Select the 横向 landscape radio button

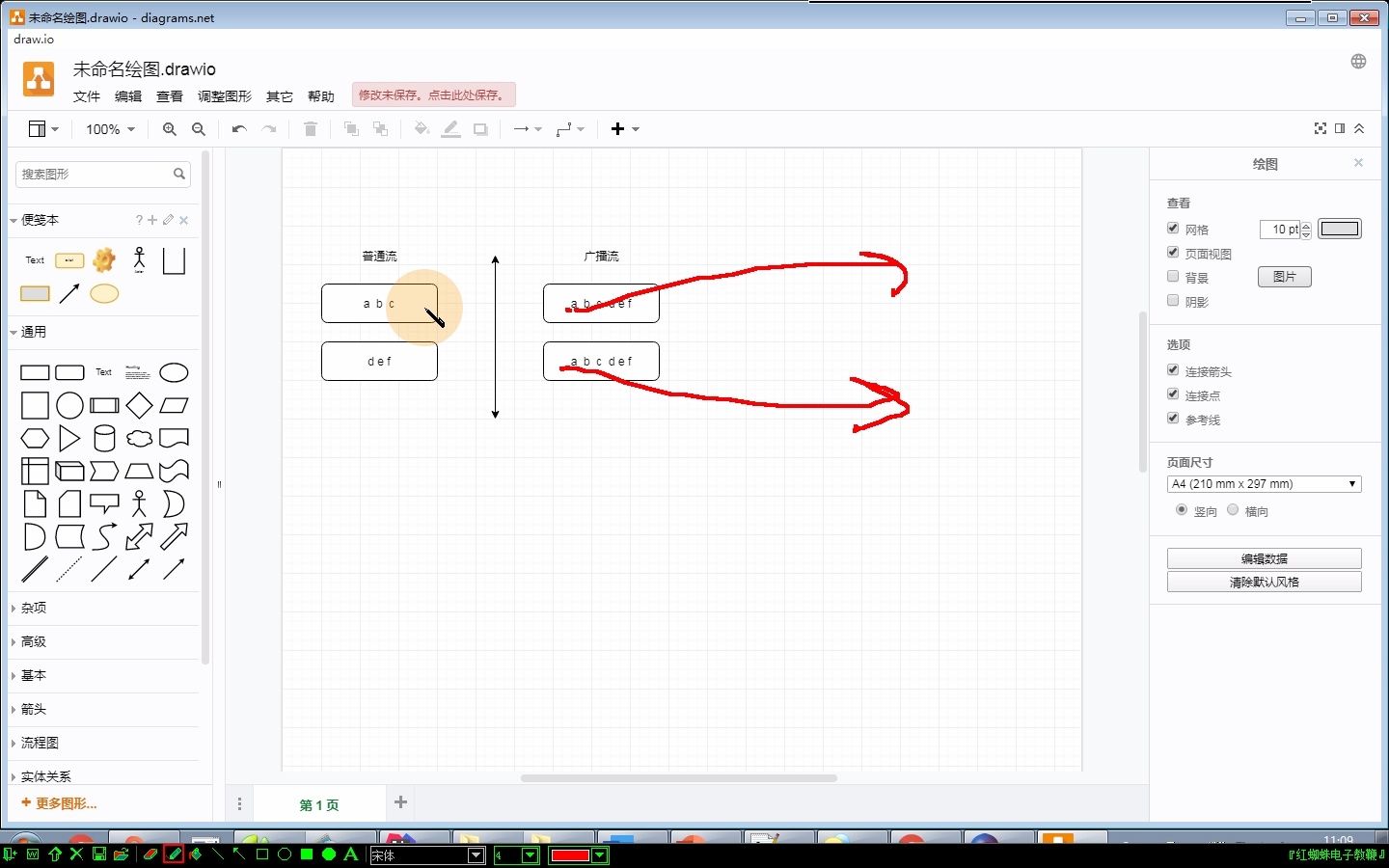pos(1233,510)
